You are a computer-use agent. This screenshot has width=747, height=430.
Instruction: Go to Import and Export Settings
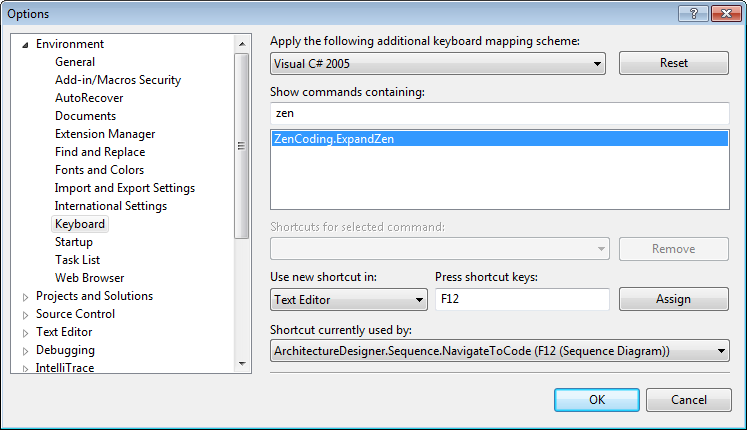(x=124, y=188)
